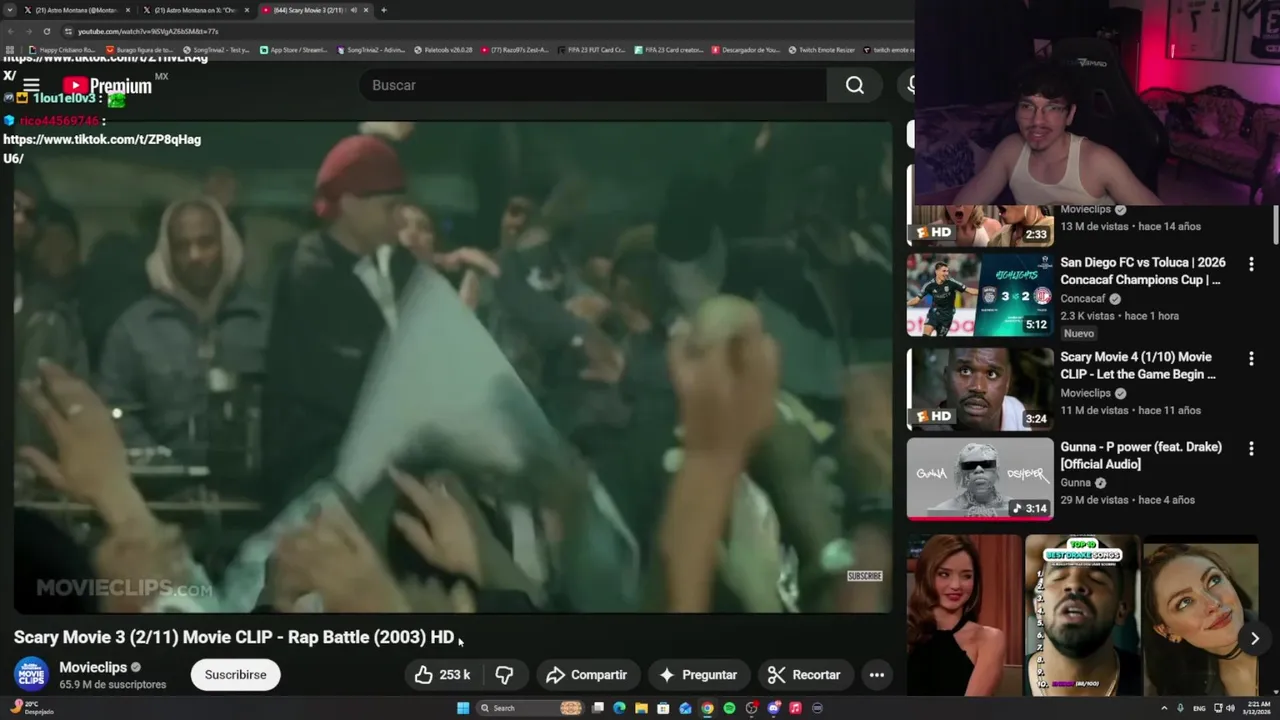Viewport: 1280px width, 720px height.
Task: Subscribe using the Suscribirse button
Action: coord(235,675)
